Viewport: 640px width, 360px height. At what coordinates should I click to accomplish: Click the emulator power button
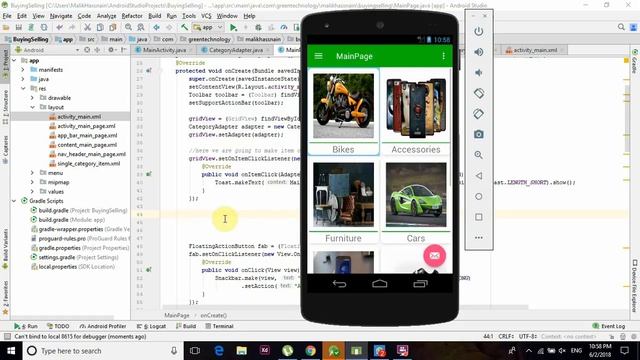click(479, 31)
